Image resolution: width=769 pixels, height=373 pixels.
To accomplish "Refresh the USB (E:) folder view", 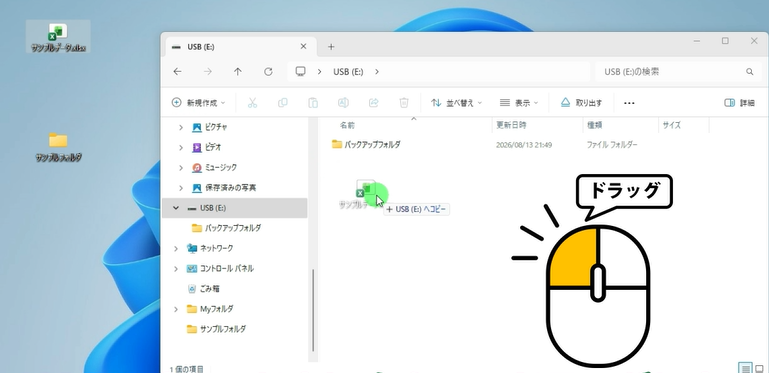I will (268, 72).
